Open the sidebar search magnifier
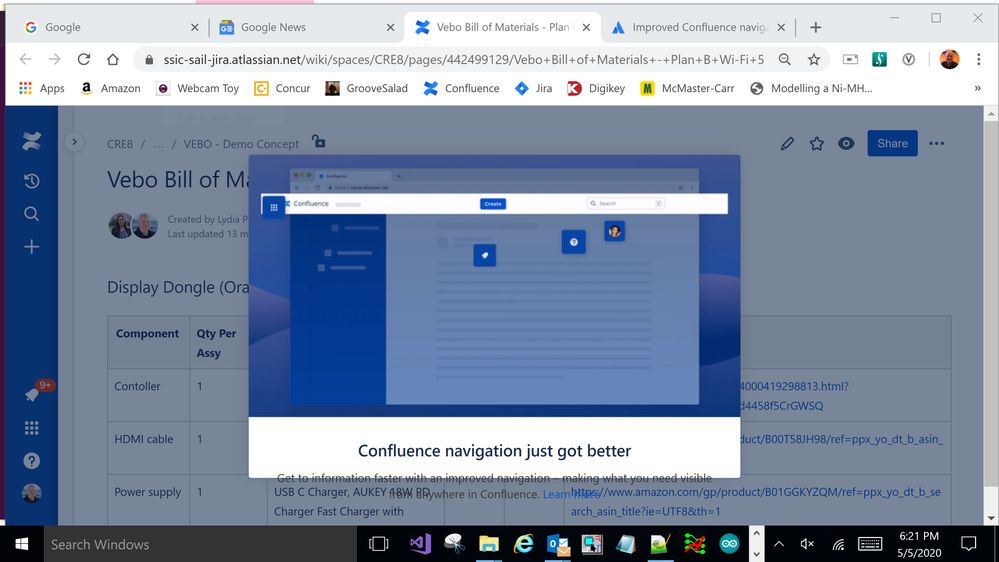This screenshot has width=999, height=562. tap(31, 214)
